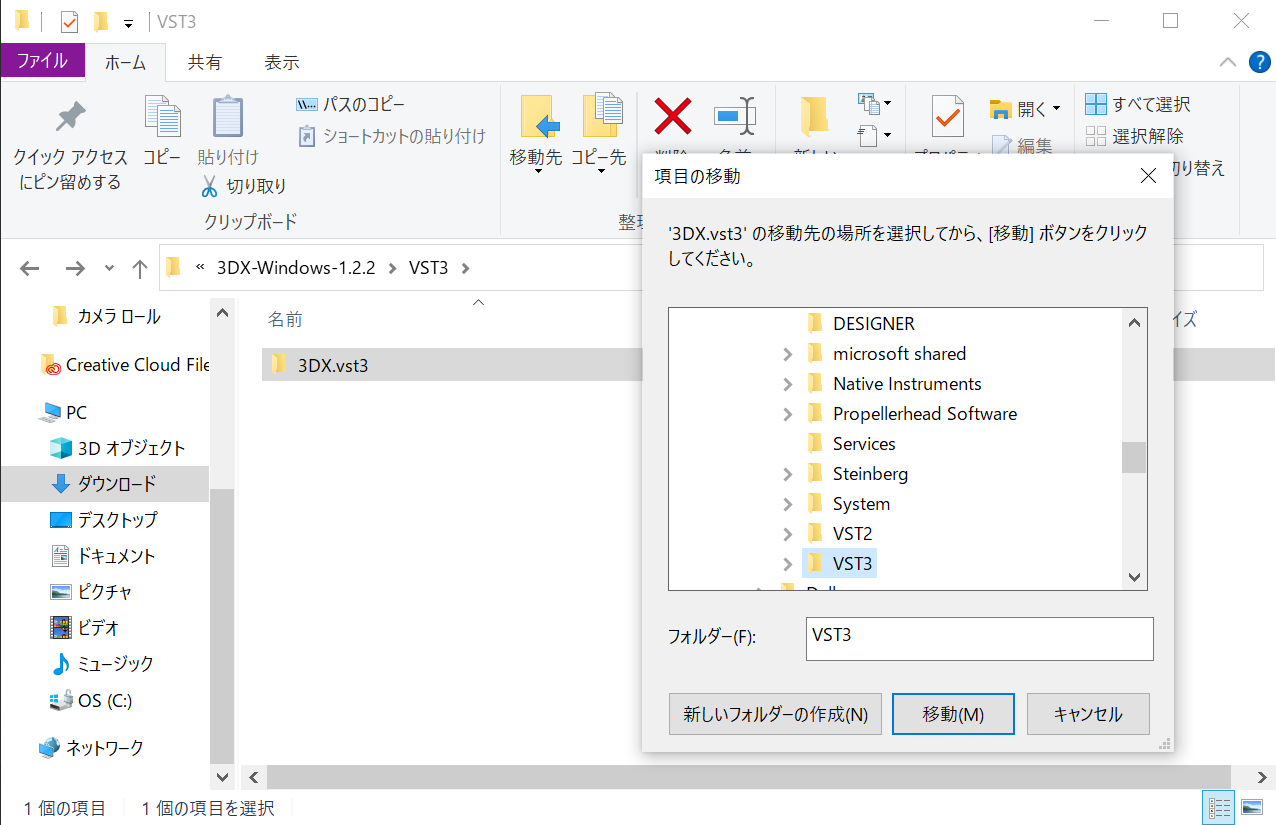Open 3D オブジェクト folder
The width and height of the screenshot is (1276, 825).
pos(117,448)
